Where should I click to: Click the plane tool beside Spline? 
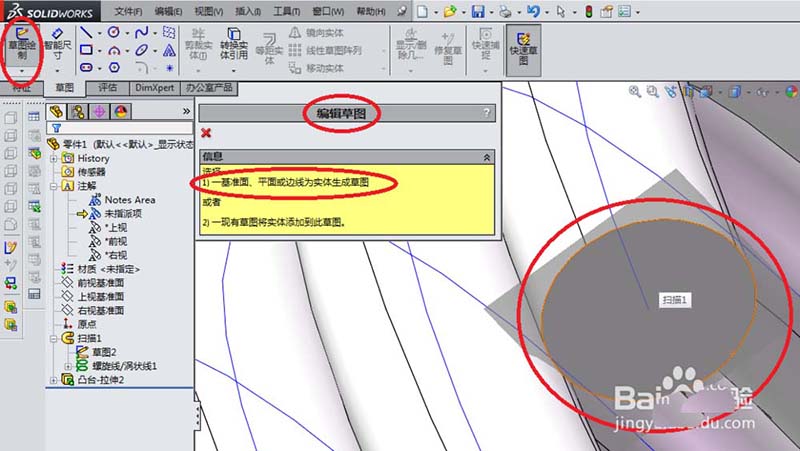(169, 33)
